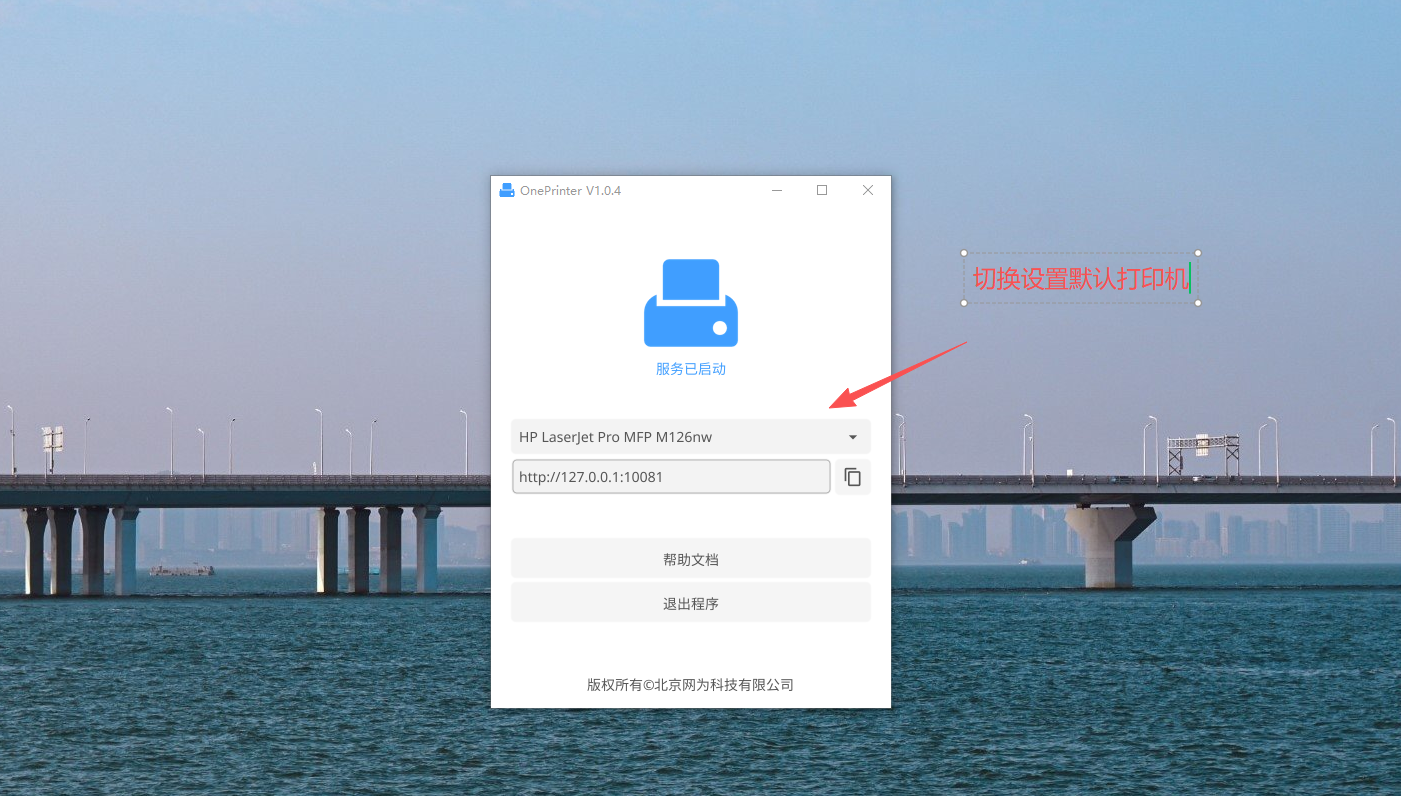Copy the service URL with the copy icon
The image size is (1401, 796).
852,477
